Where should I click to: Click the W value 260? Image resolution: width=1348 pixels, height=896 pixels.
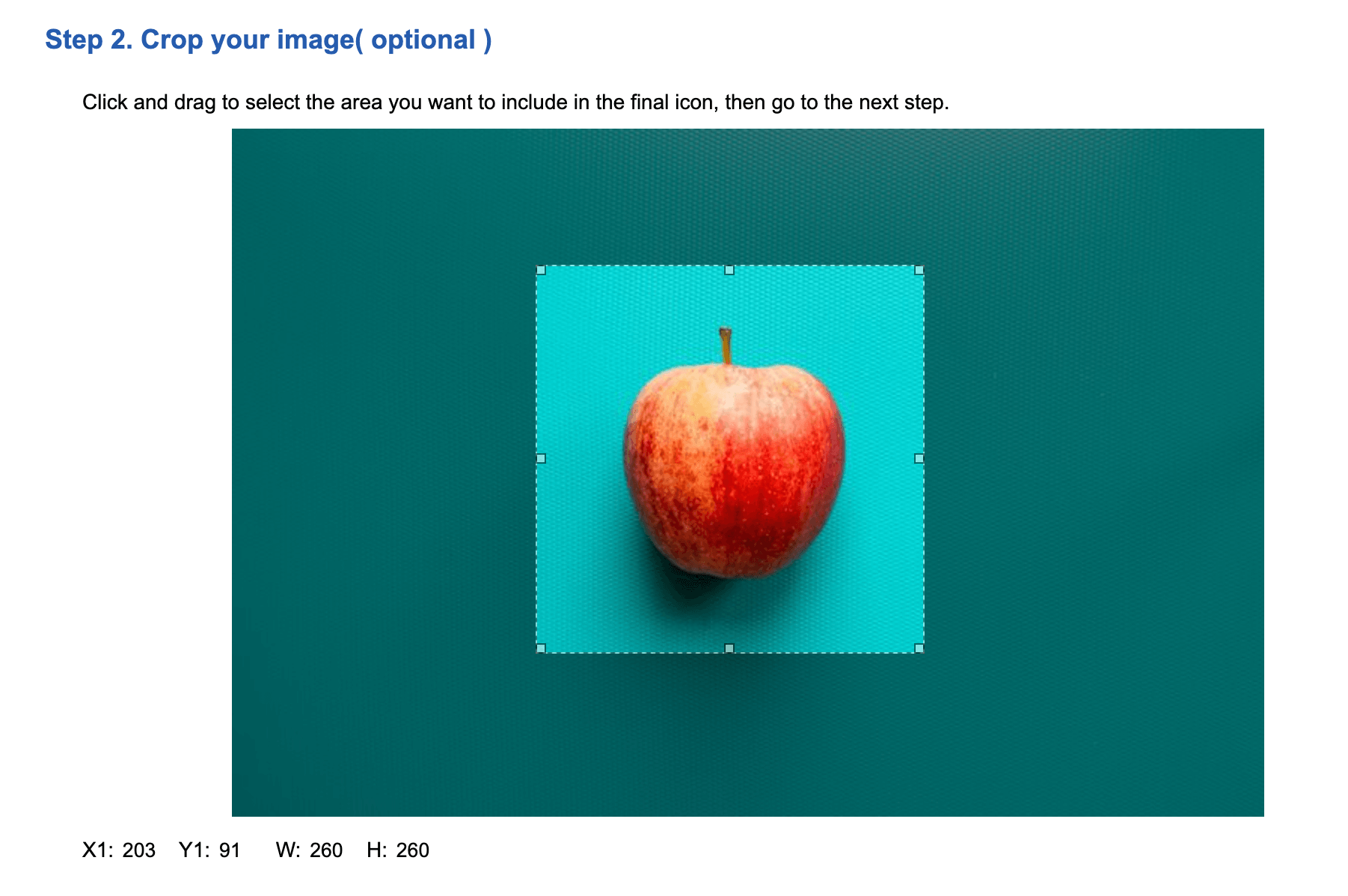[x=326, y=850]
